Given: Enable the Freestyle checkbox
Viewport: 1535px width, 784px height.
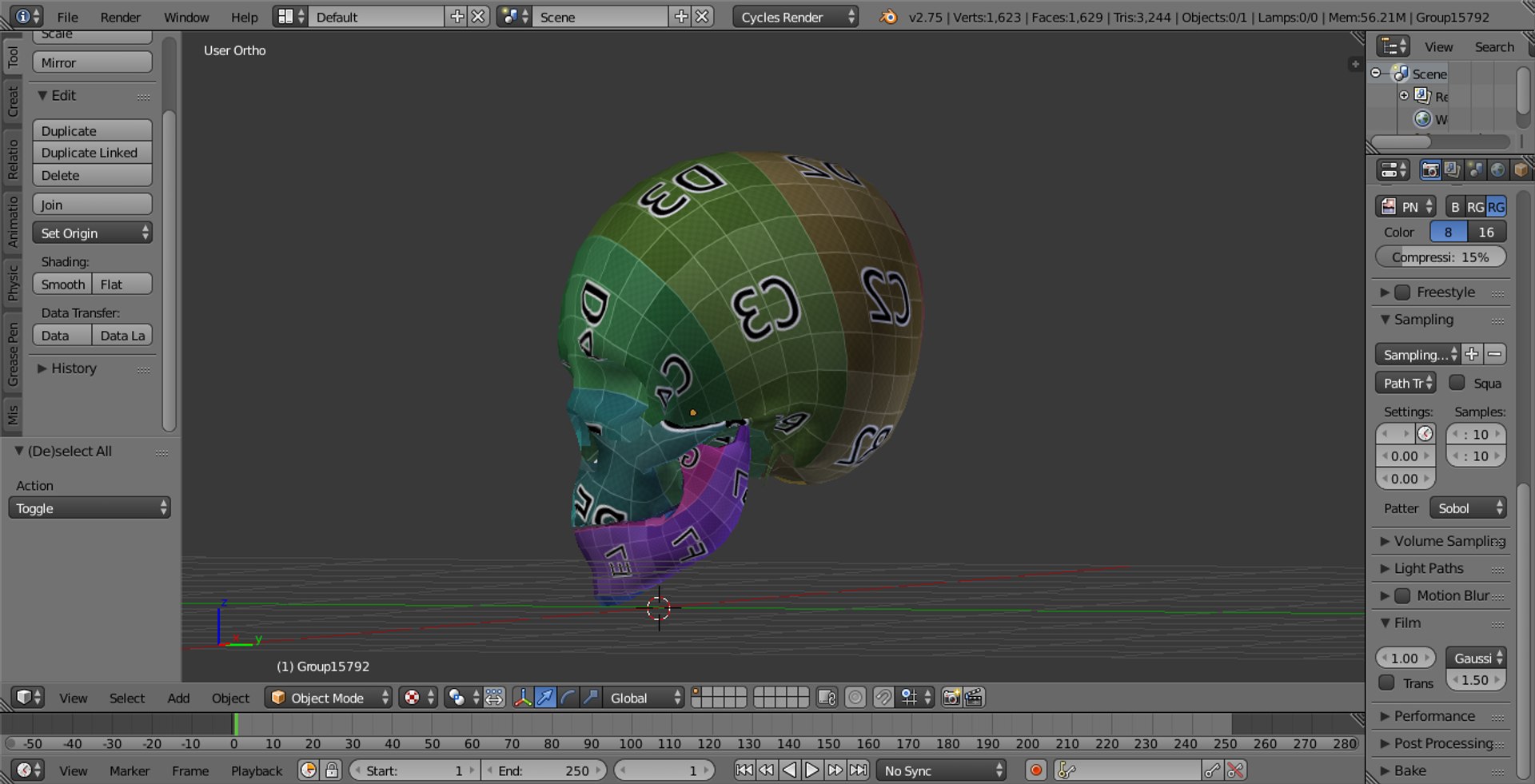Looking at the screenshot, I should point(1402,293).
